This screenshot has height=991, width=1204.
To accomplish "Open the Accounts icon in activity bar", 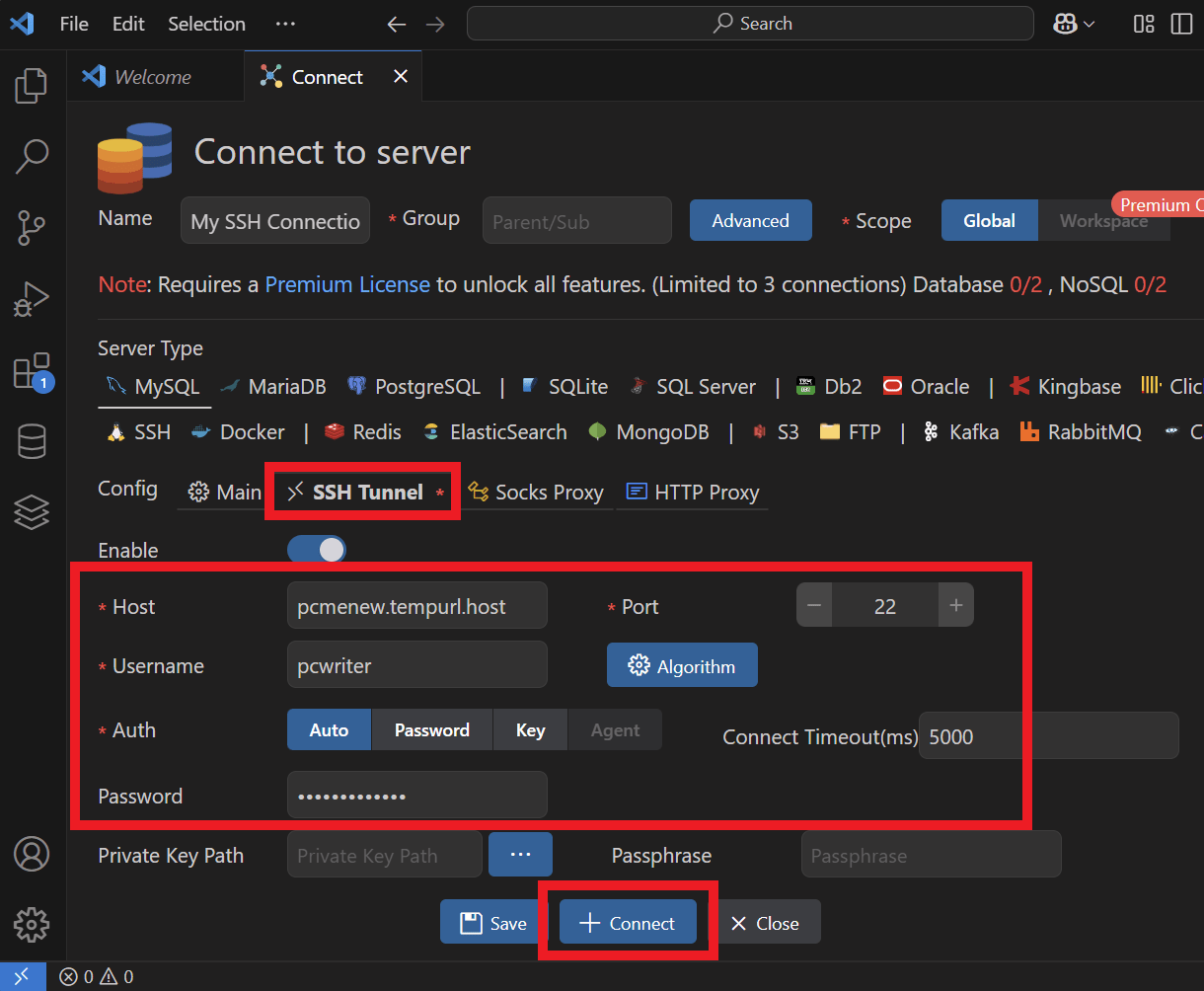I will [32, 854].
